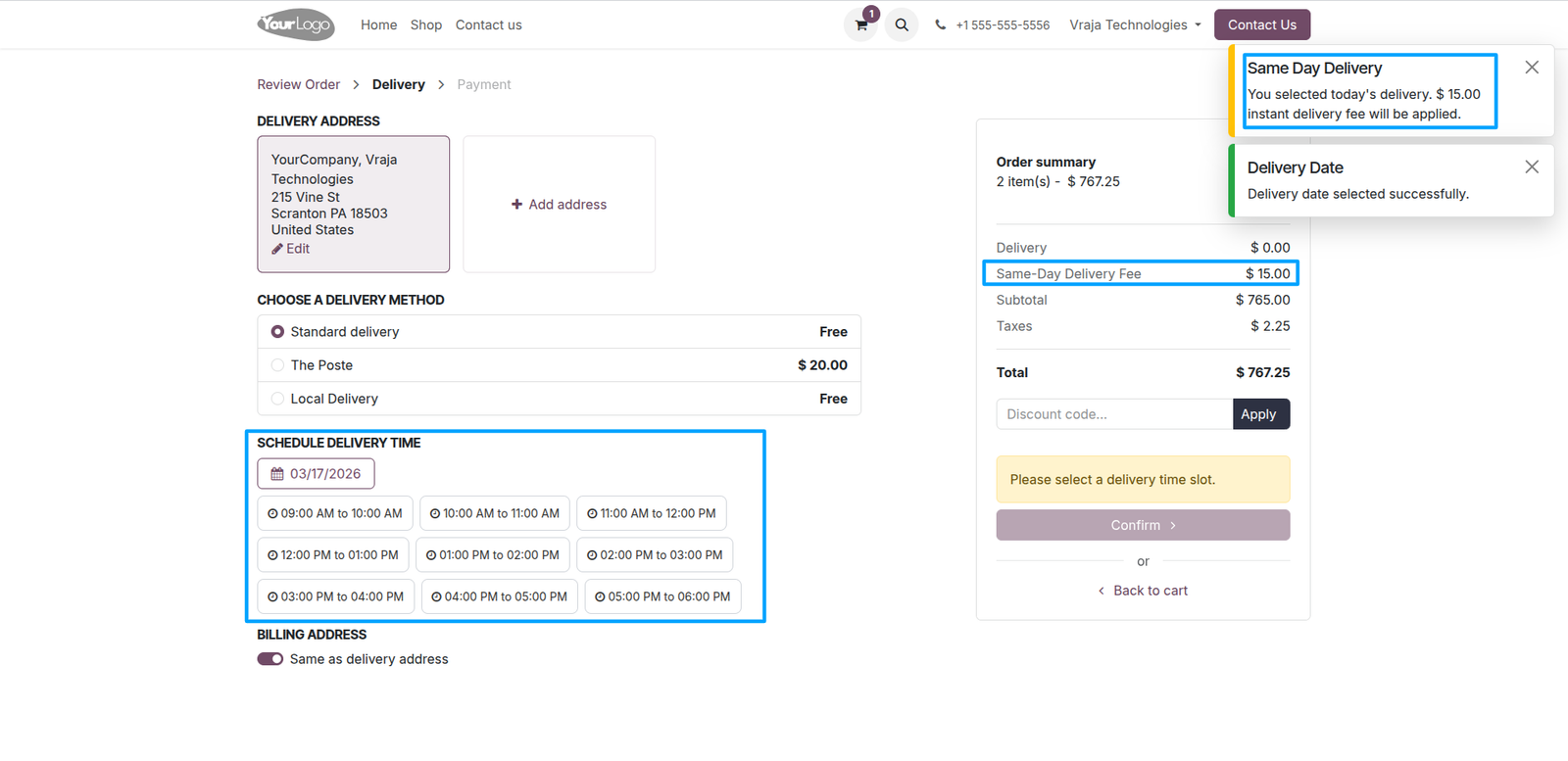The width and height of the screenshot is (1568, 761).
Task: Toggle Same as delivery address switch
Action: [270, 659]
